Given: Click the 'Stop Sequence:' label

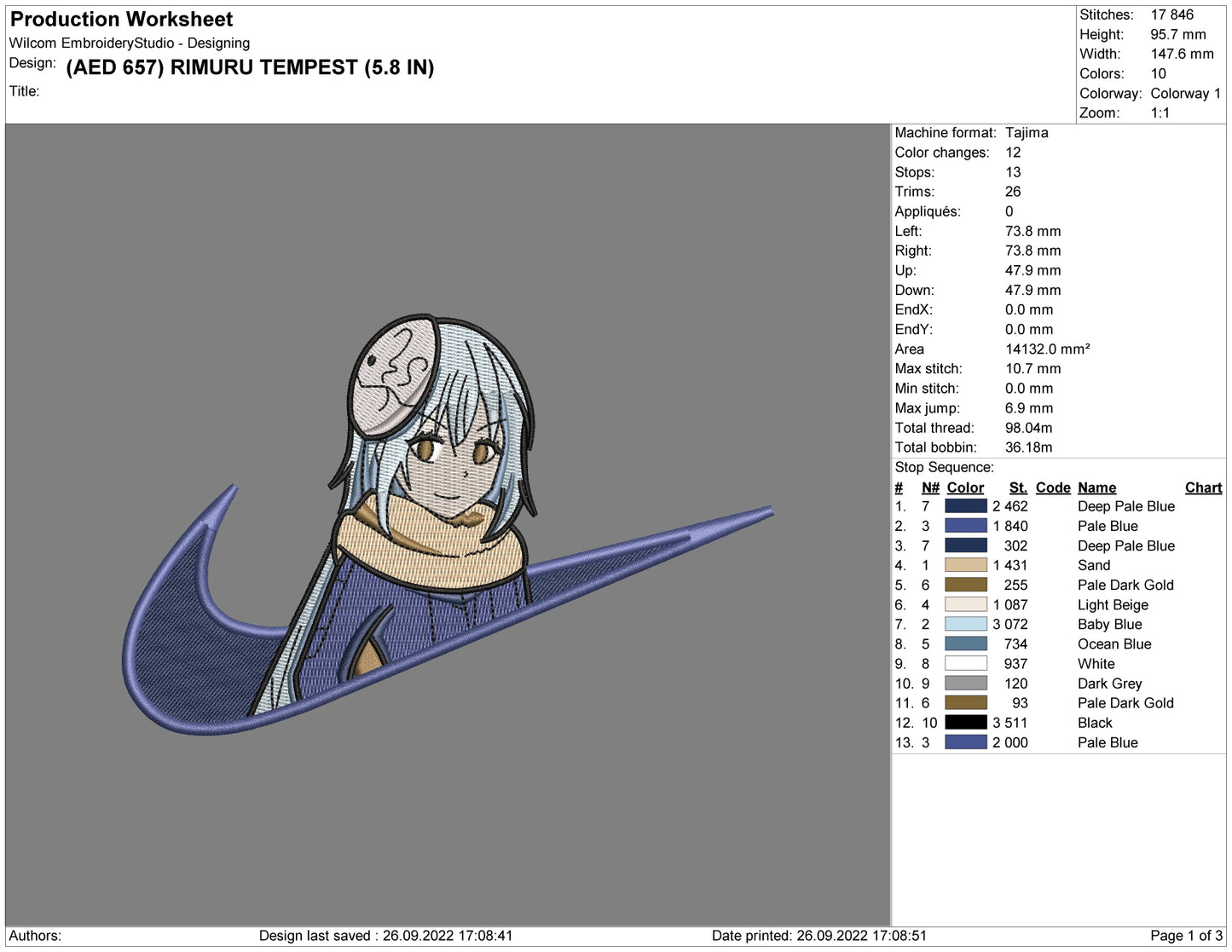Looking at the screenshot, I should tap(944, 467).
